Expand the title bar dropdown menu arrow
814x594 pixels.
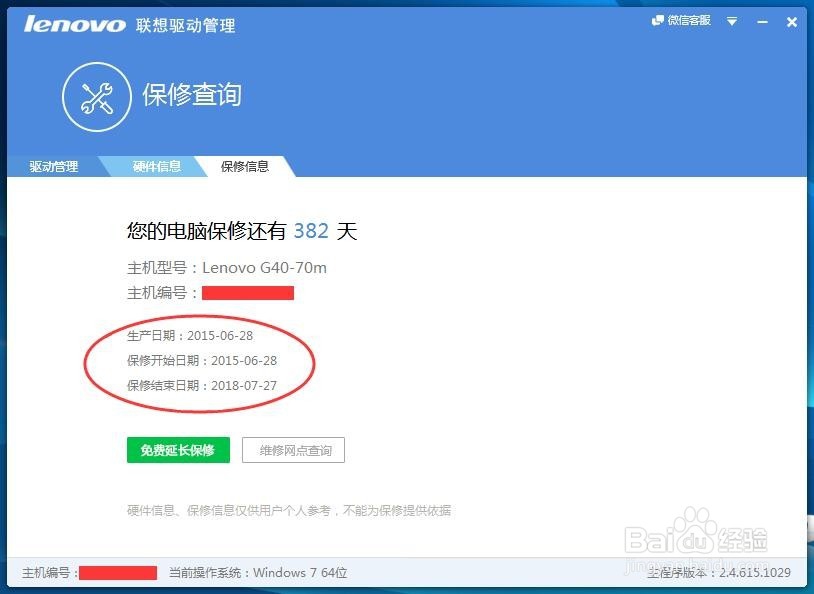pyautogui.click(x=732, y=21)
